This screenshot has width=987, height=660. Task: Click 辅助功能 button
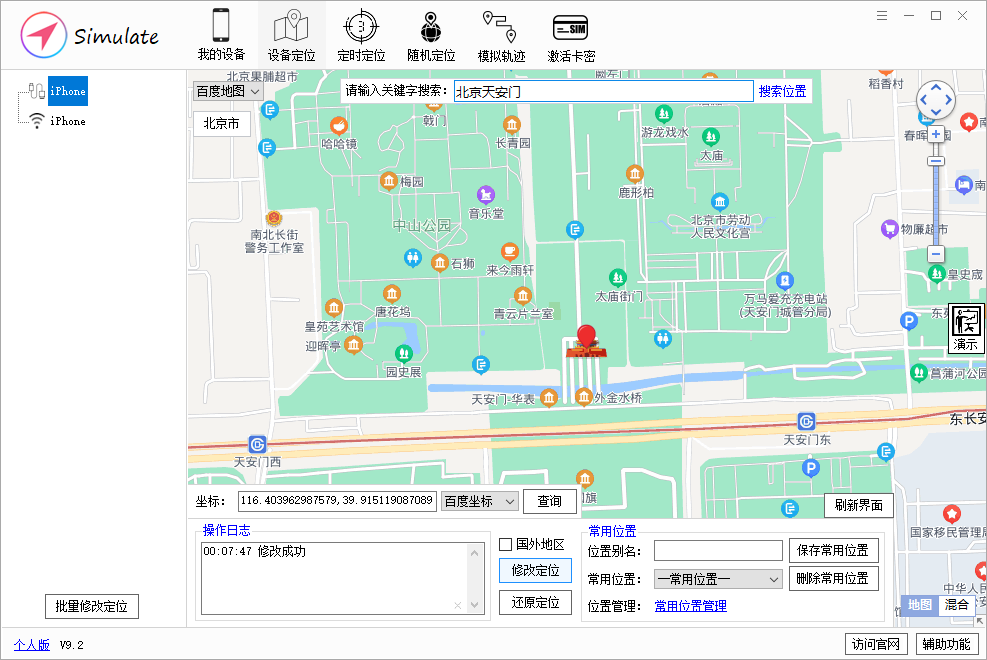947,644
